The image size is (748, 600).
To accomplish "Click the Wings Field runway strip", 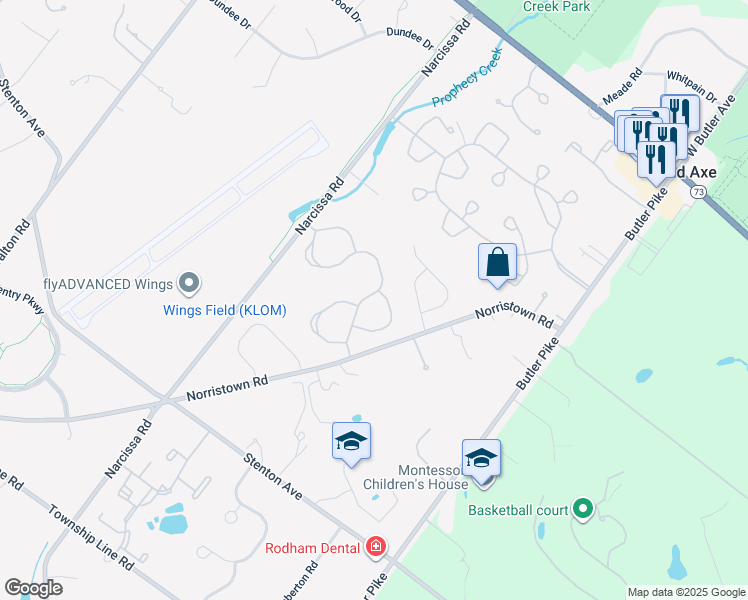I will coord(194,224).
